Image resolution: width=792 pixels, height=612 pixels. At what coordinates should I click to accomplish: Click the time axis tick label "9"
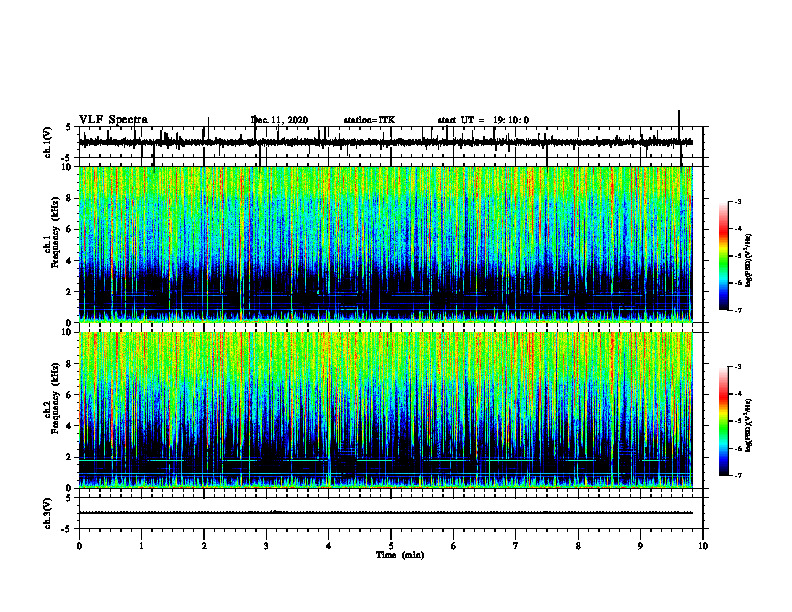coord(640,546)
